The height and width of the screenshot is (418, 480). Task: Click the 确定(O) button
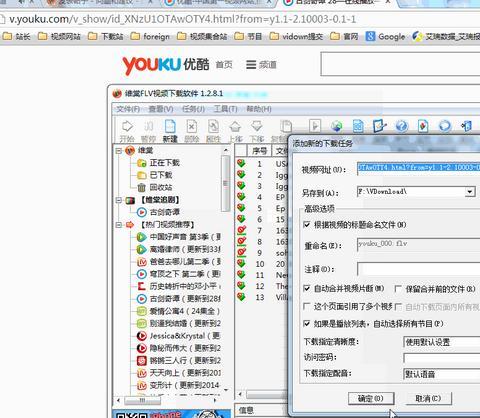coord(371,398)
